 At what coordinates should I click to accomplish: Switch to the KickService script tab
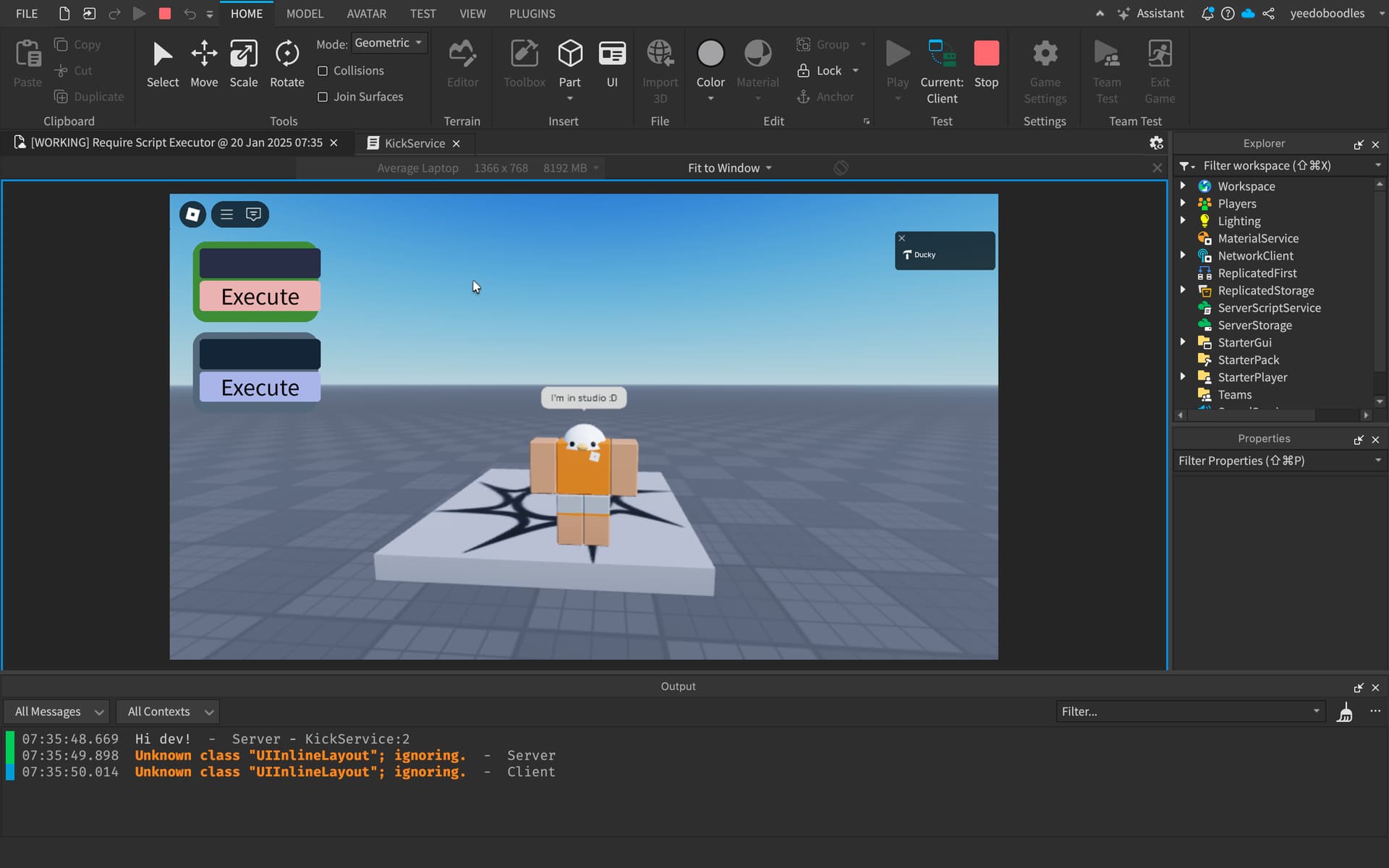coord(414,142)
